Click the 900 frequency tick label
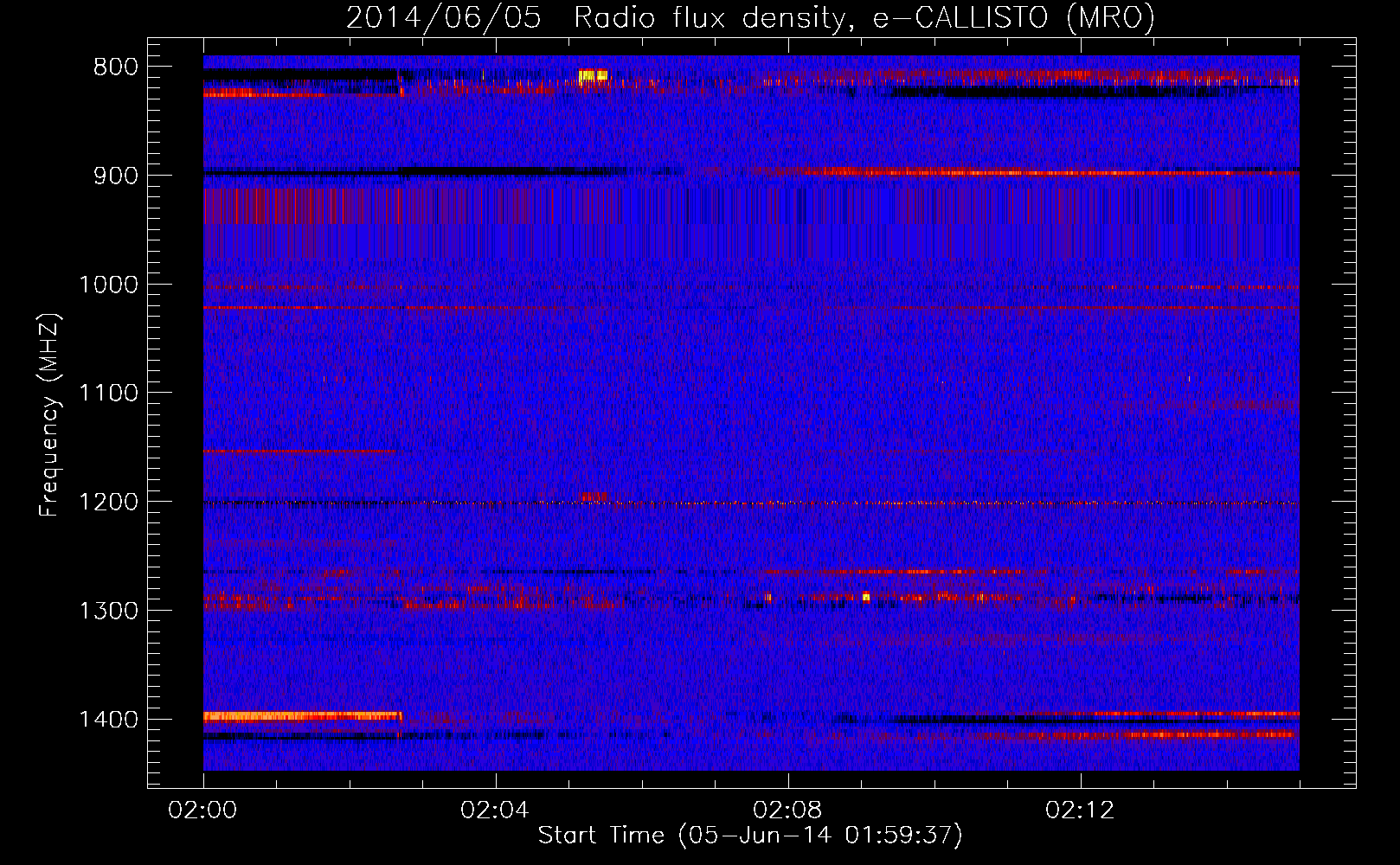 tap(115, 176)
